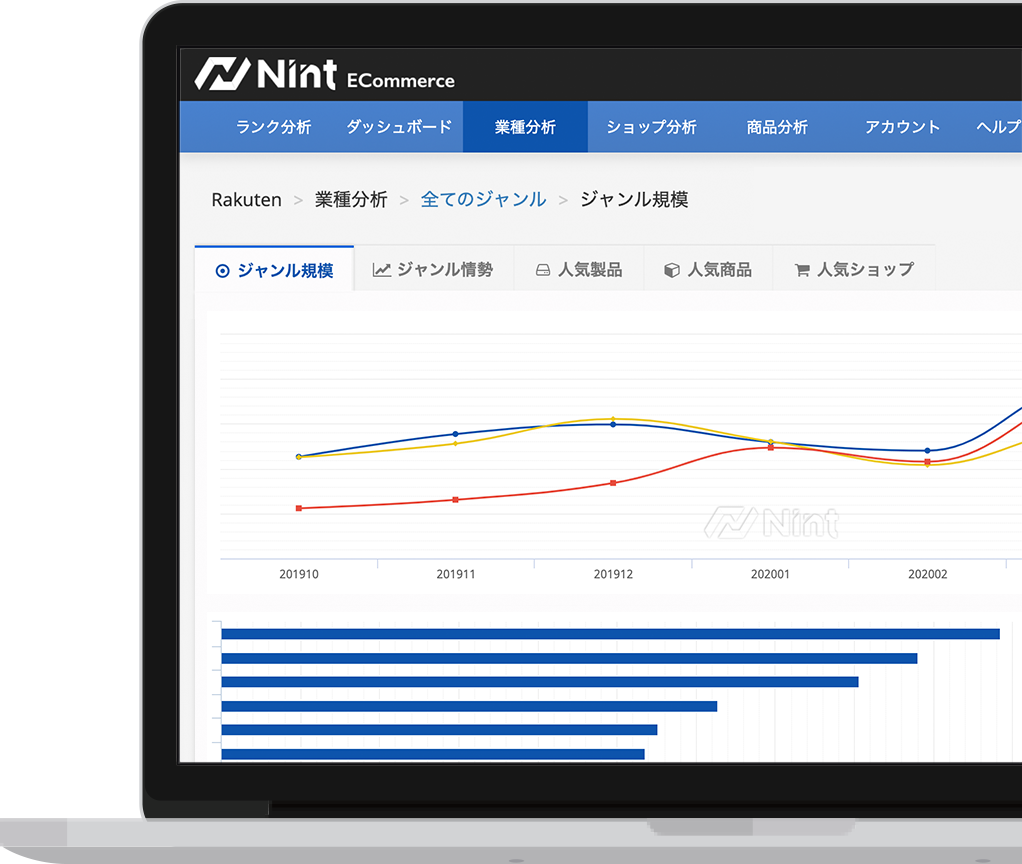This screenshot has height=864, width=1022.
Task: Click the target icon on ジャンル規模 tab
Action: click(x=222, y=271)
